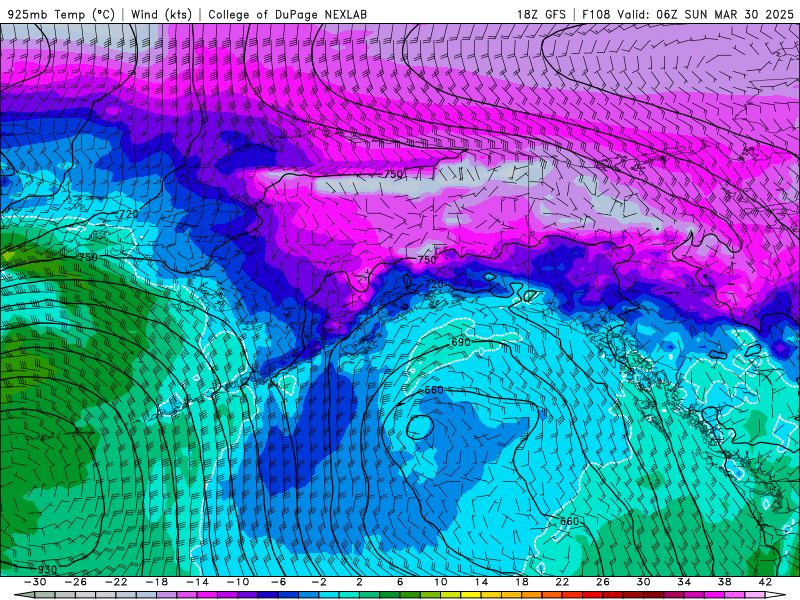Click the '18Z GFS' model run label
800x600 pixels.
click(541, 14)
